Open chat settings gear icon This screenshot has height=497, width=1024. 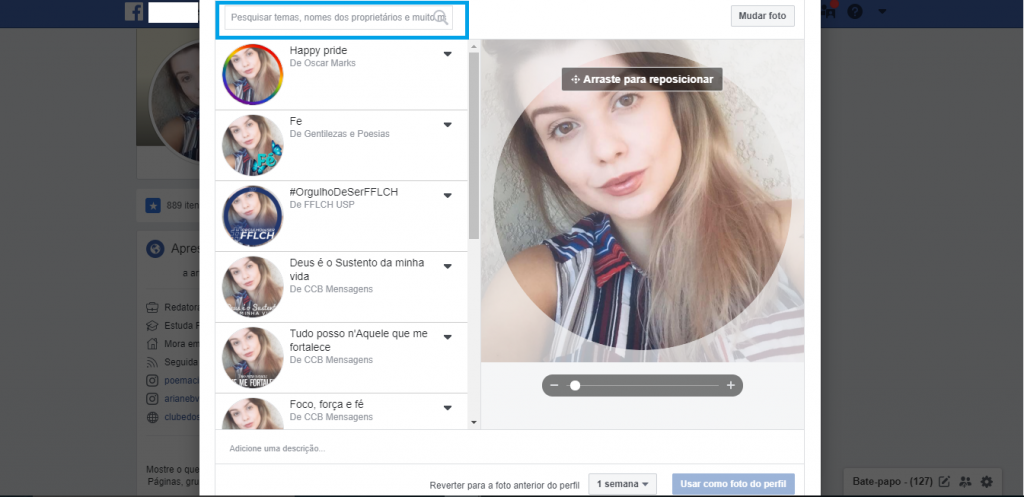click(987, 482)
